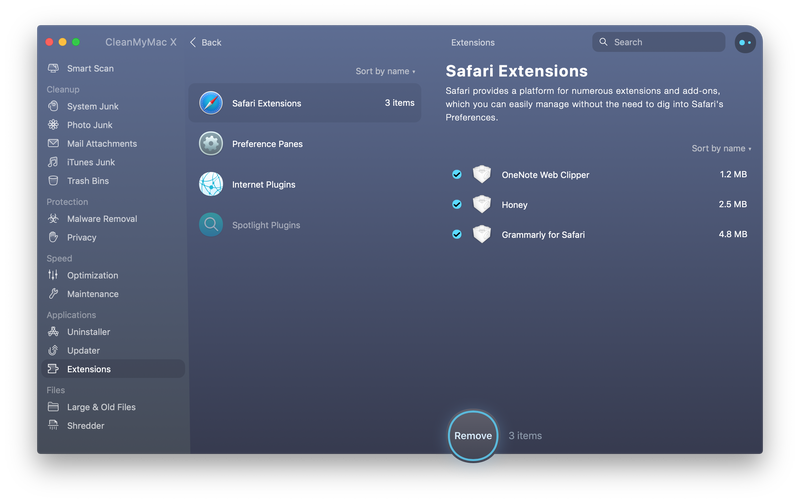800x503 pixels.
Task: Click the Safari Extensions heading
Action: point(516,71)
